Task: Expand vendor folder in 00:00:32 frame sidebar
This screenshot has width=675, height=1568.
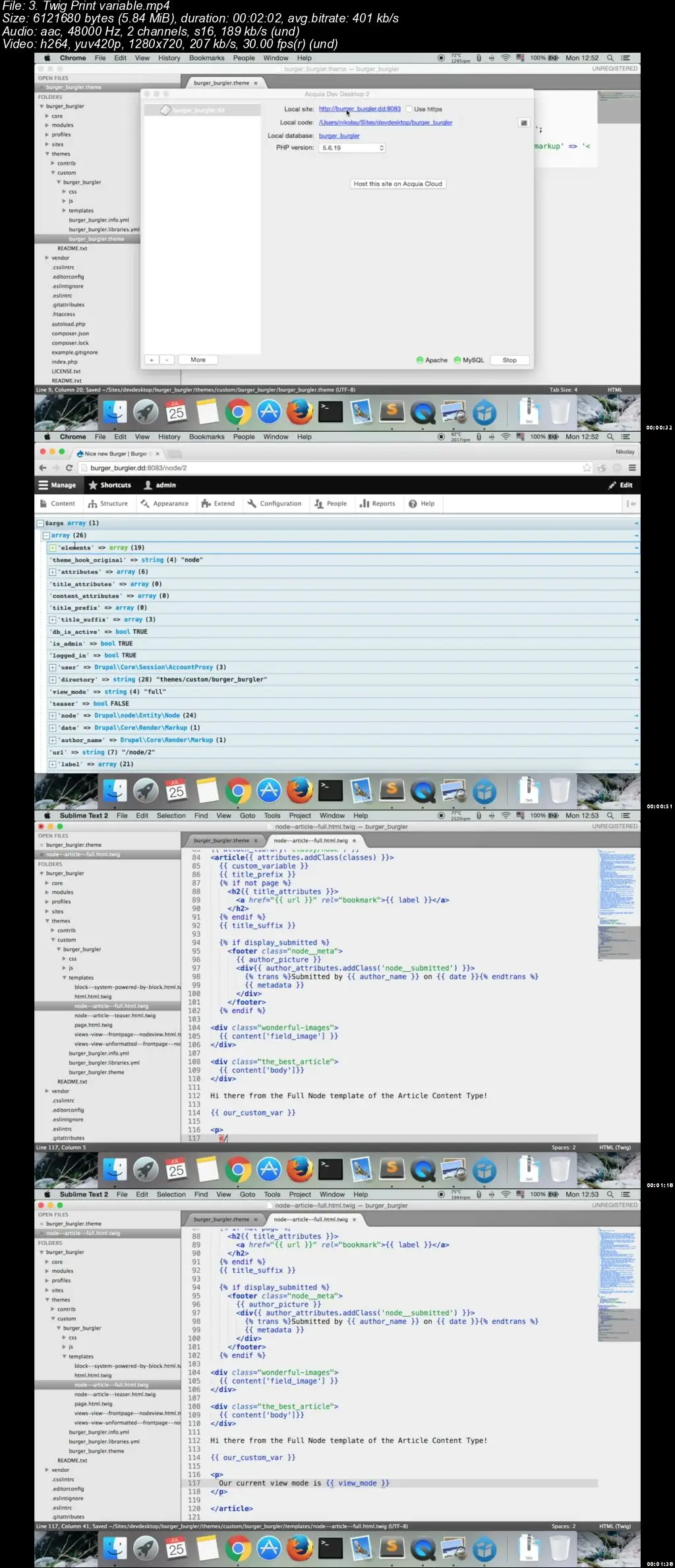Action: pyautogui.click(x=47, y=258)
